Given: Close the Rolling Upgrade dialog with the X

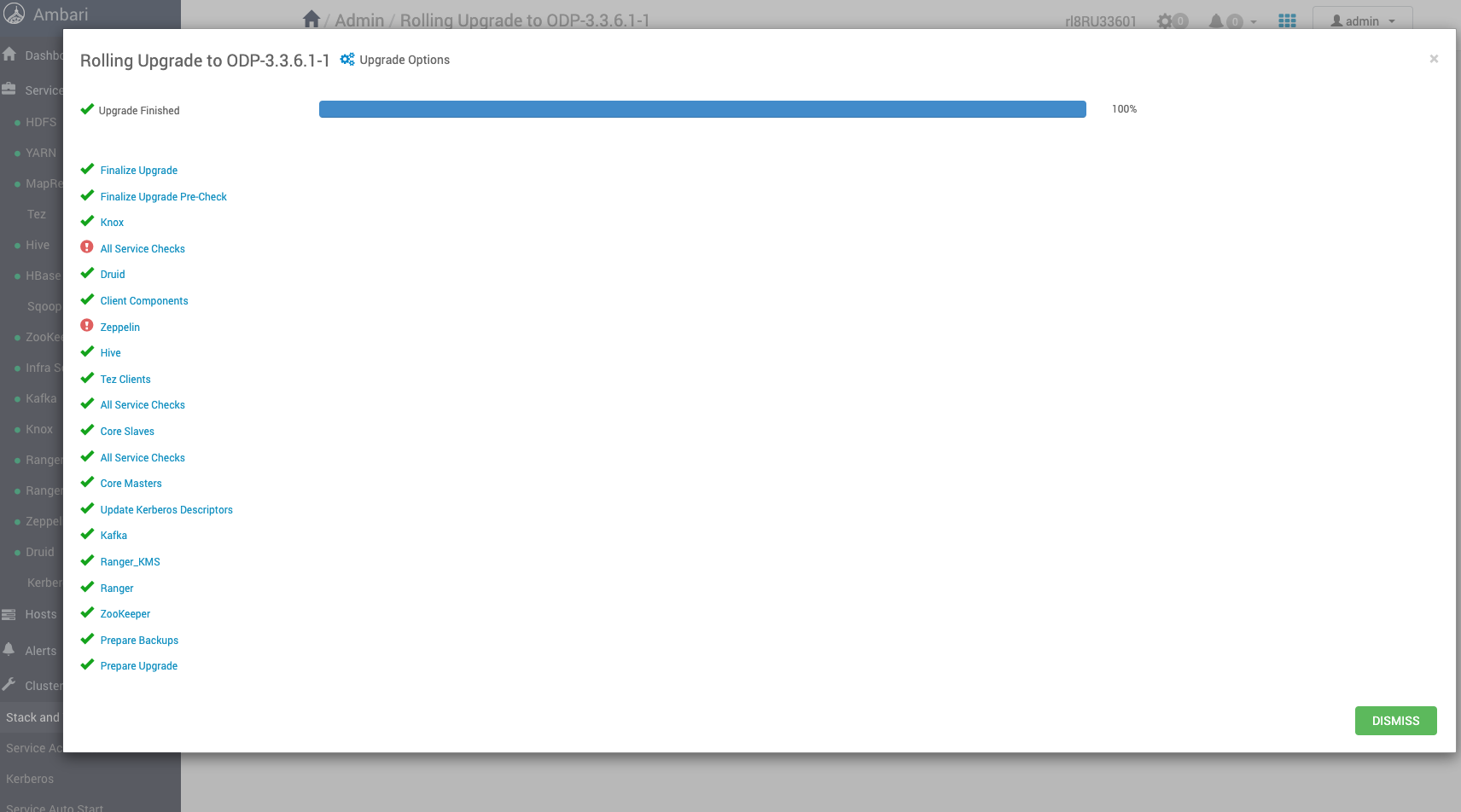Looking at the screenshot, I should pyautogui.click(x=1434, y=59).
